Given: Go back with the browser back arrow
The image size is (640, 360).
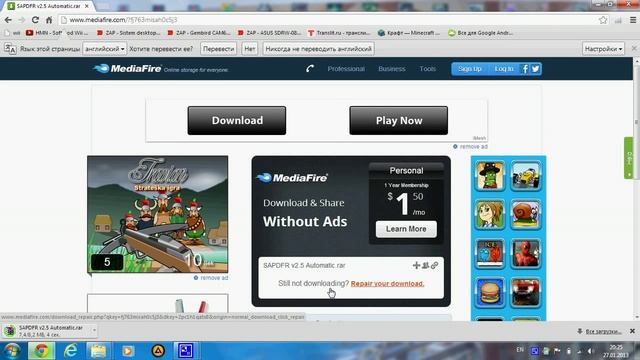Looking at the screenshot, I should click(x=8, y=20).
